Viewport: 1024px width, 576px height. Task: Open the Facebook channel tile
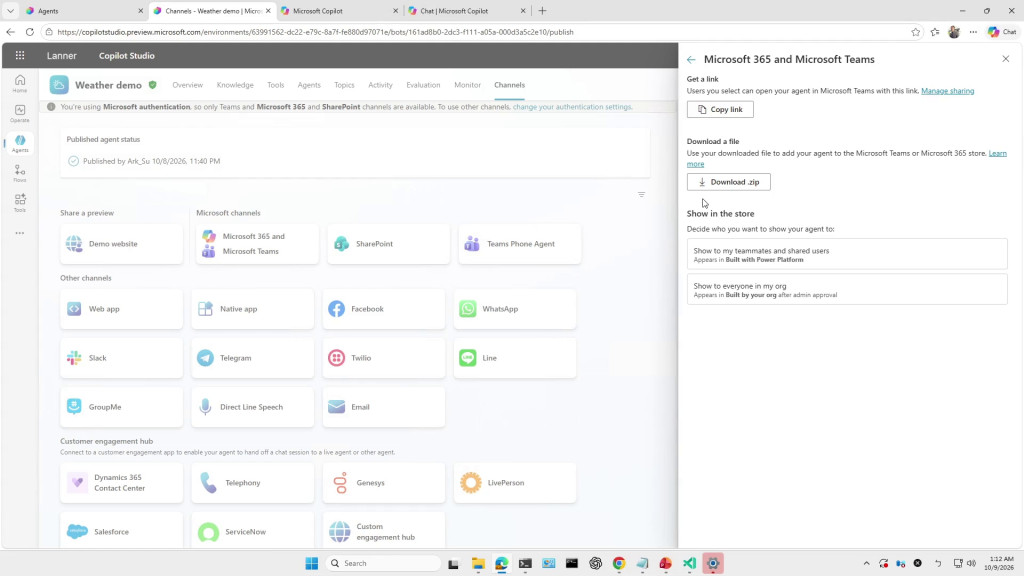click(x=384, y=309)
